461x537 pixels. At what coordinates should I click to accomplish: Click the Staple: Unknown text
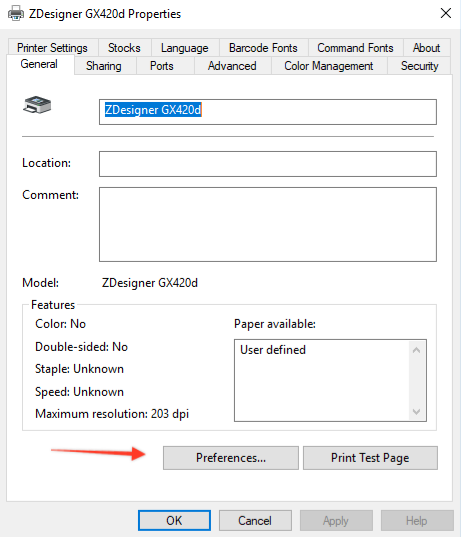tap(79, 369)
